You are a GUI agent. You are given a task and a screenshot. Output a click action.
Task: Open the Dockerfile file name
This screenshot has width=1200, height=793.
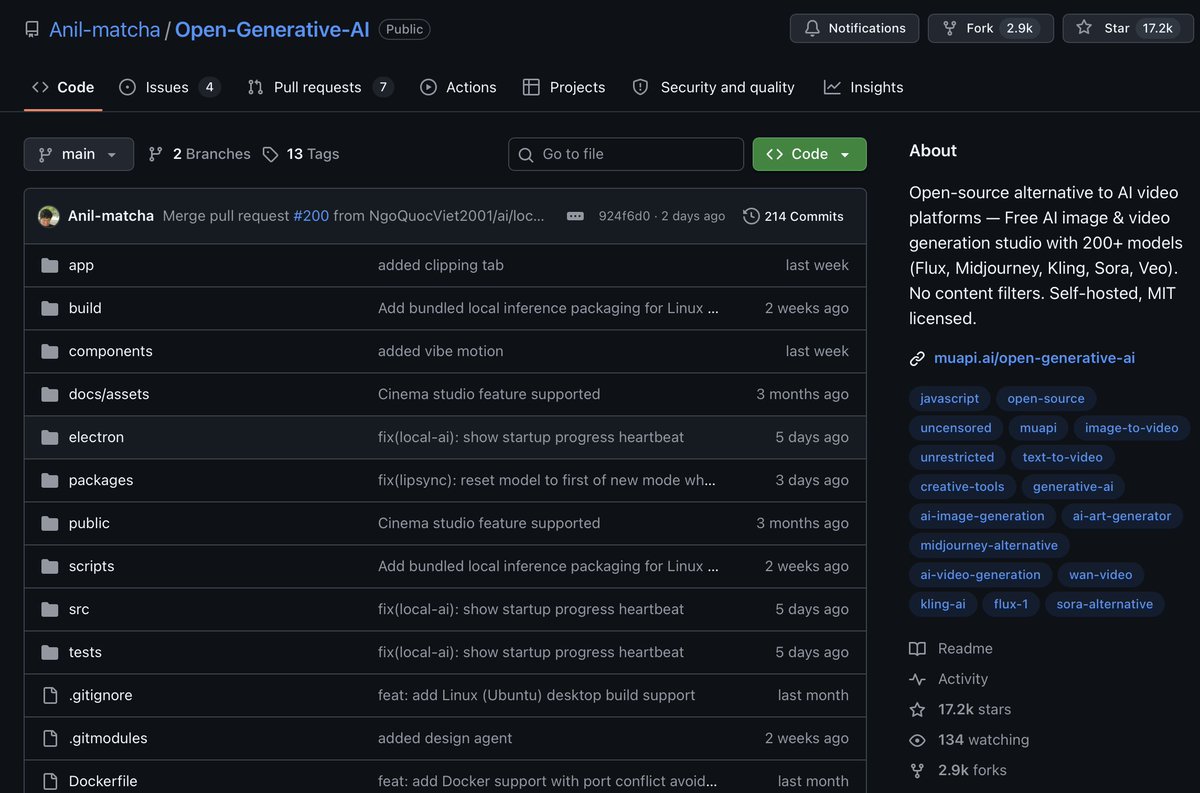click(103, 781)
